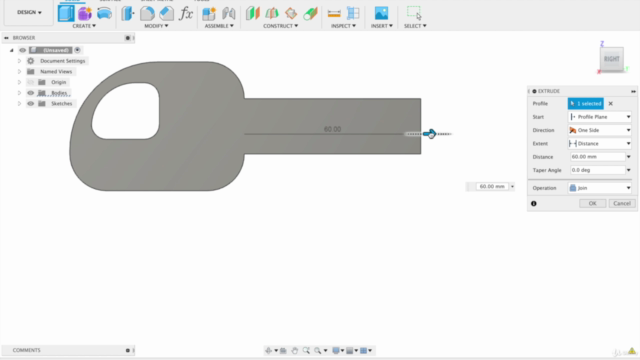This screenshot has width=640, height=360.
Task: Select the Plane at Angle tool
Action: pos(272,13)
